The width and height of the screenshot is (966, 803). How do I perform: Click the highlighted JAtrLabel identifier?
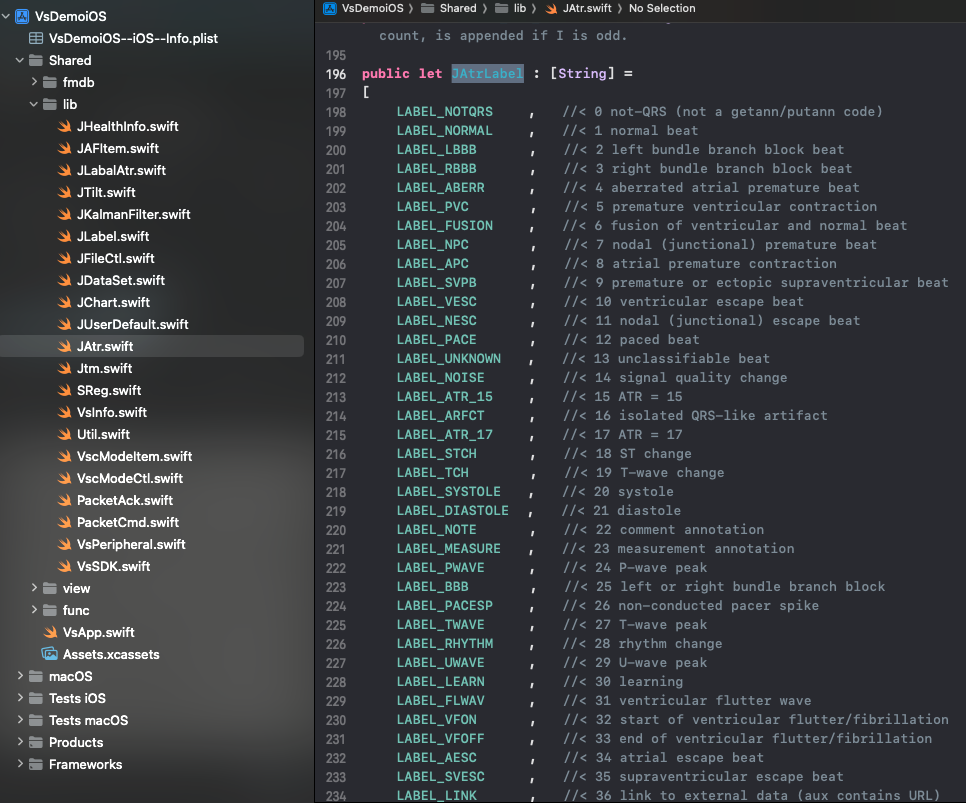487,74
